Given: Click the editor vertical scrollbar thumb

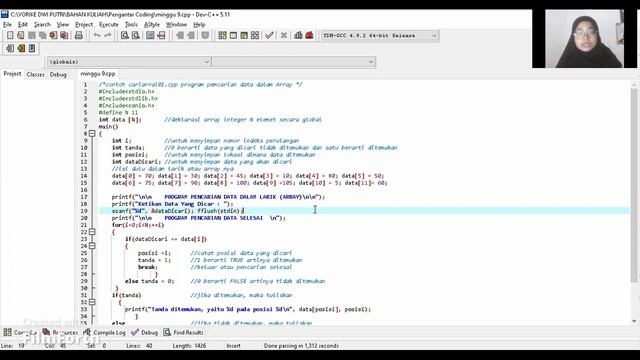Looking at the screenshot, I should 634,185.
